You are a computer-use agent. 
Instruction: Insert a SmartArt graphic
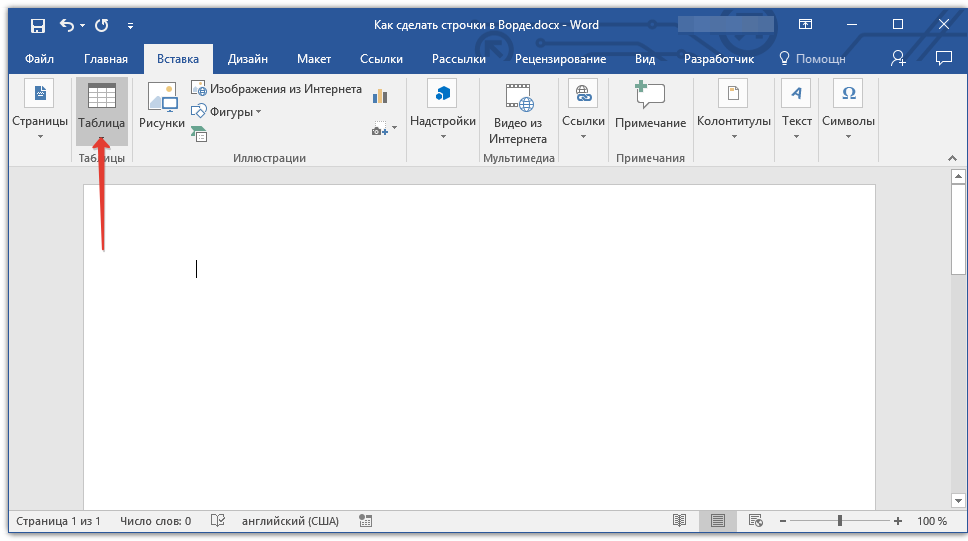[199, 133]
